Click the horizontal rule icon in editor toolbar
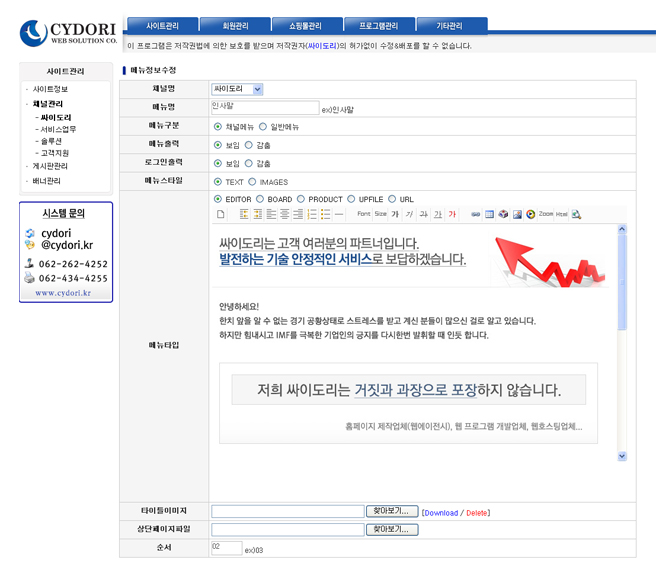 coord(339,215)
